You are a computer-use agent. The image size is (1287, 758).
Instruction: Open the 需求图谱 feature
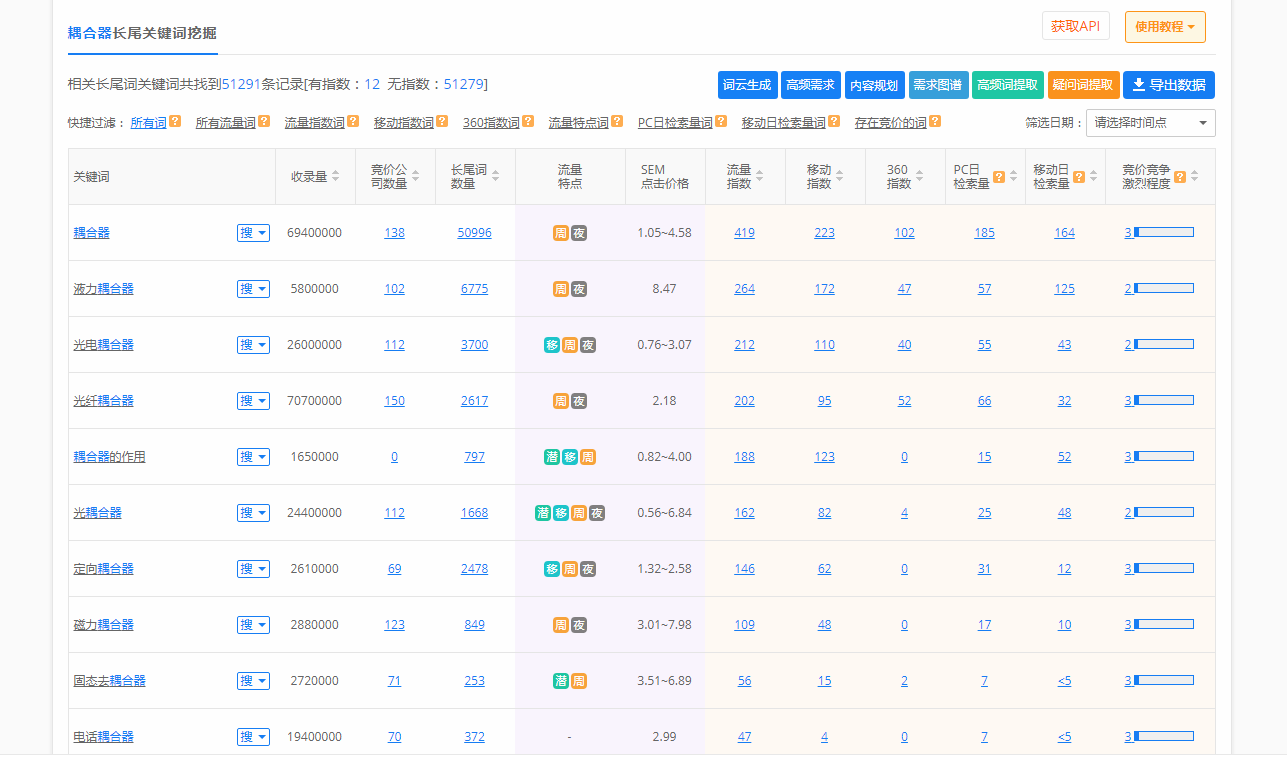(938, 85)
